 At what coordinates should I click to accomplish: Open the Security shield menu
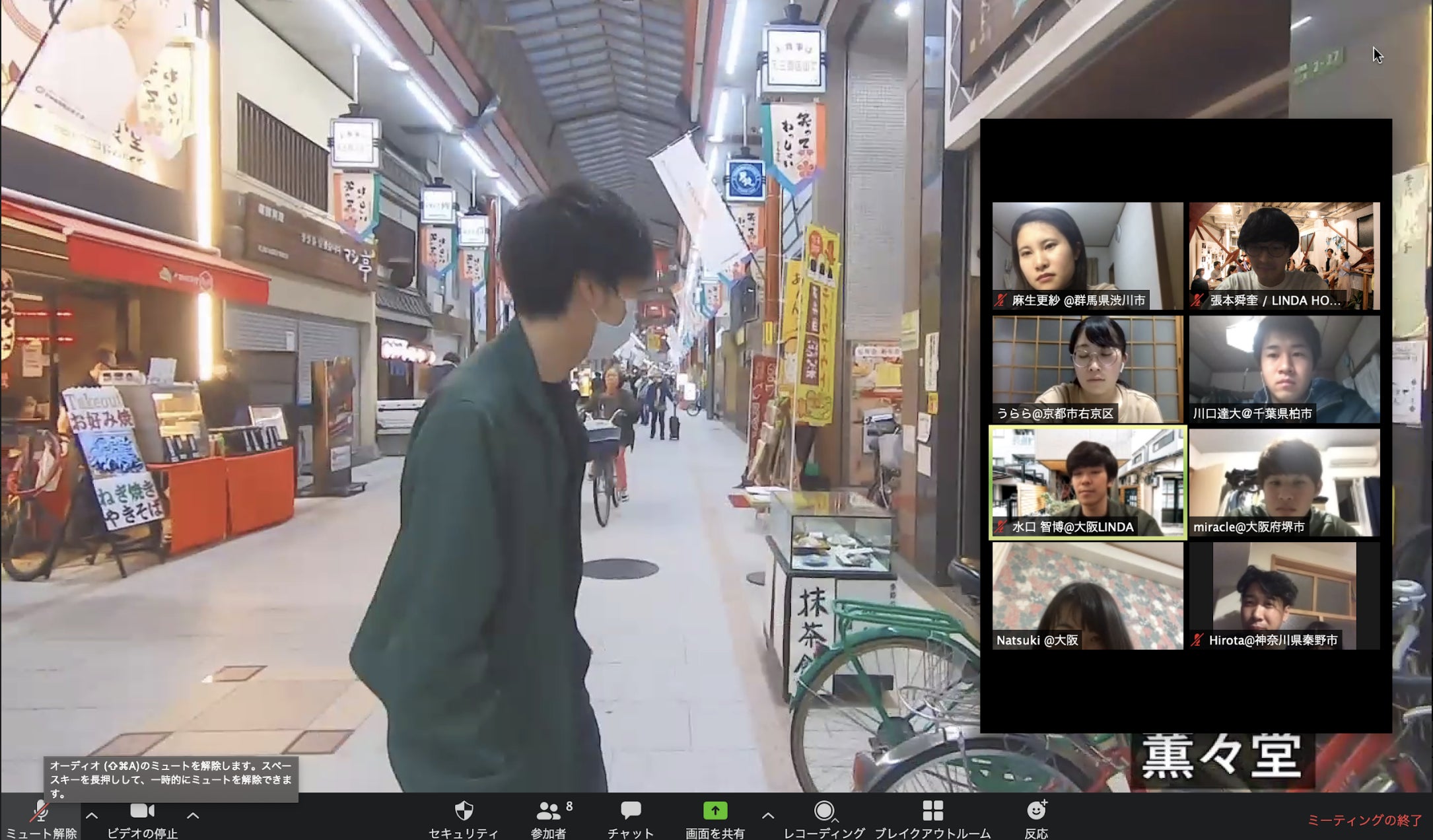pos(464,812)
